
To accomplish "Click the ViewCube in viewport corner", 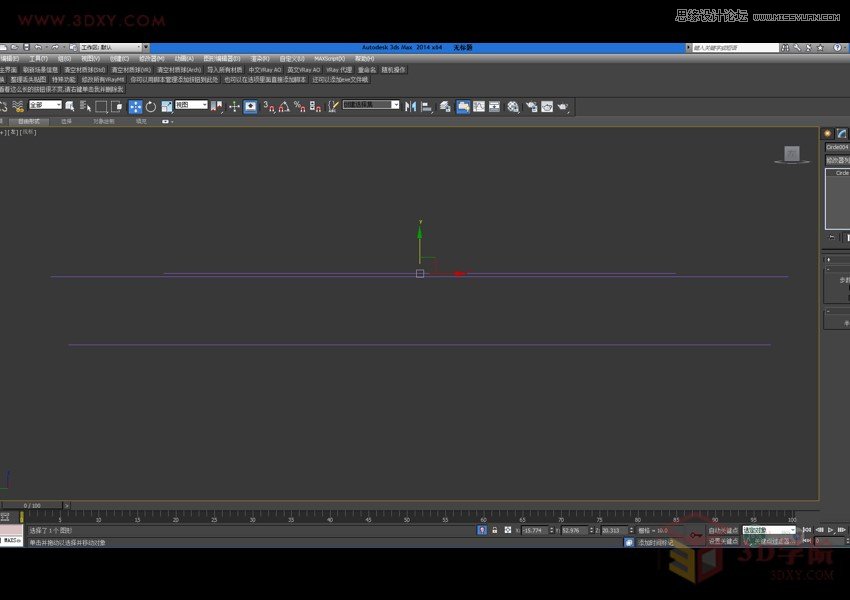I will (x=791, y=154).
